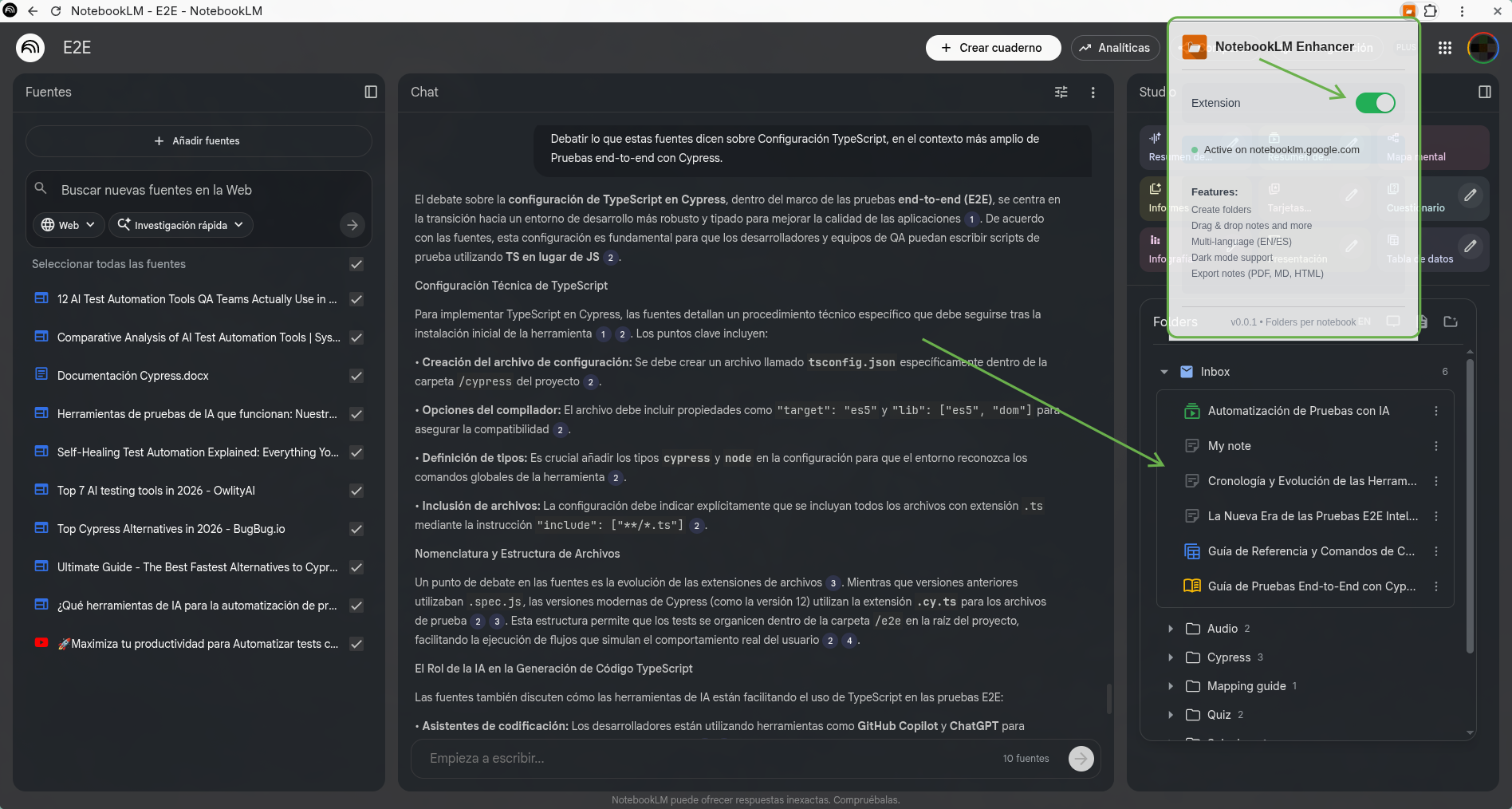Image resolution: width=1512 pixels, height=809 pixels.
Task: Open the orange NotebookLM Enhancer toolbar icon
Action: (x=1409, y=11)
